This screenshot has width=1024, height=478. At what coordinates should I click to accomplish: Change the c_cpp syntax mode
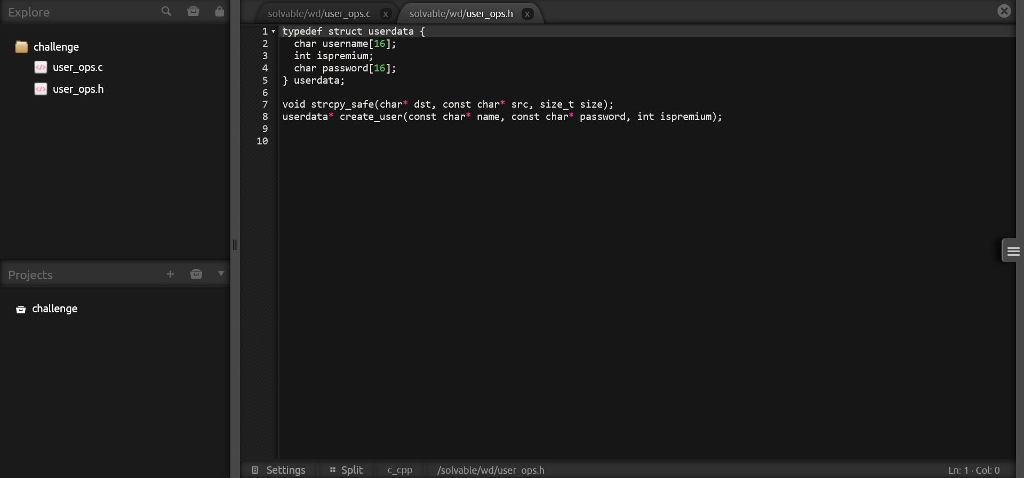click(400, 470)
